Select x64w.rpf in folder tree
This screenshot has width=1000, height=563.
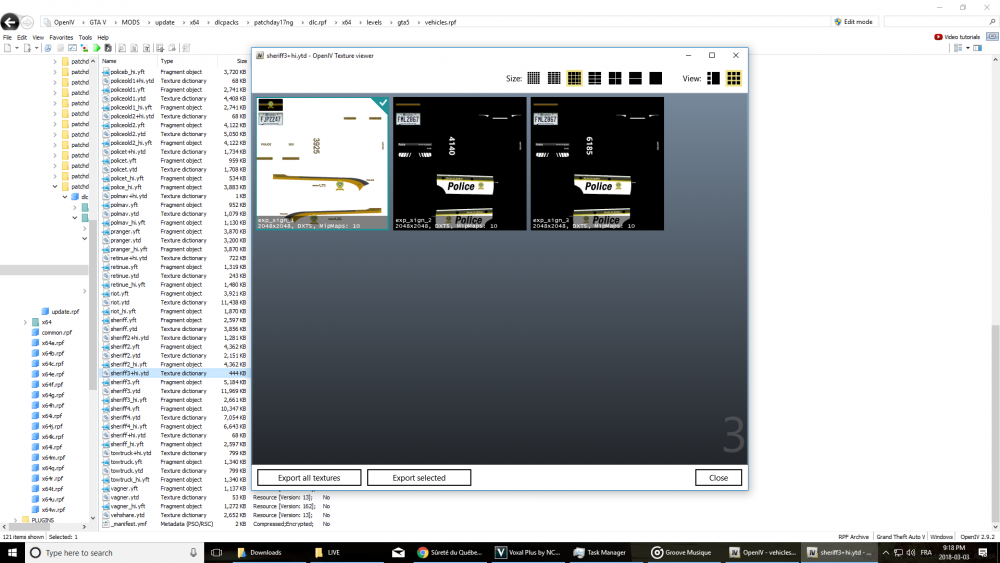coord(53,510)
